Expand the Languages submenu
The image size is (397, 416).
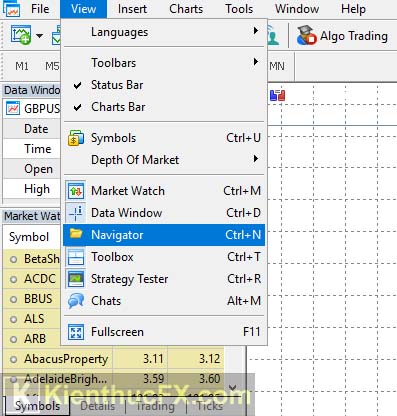pos(164,32)
